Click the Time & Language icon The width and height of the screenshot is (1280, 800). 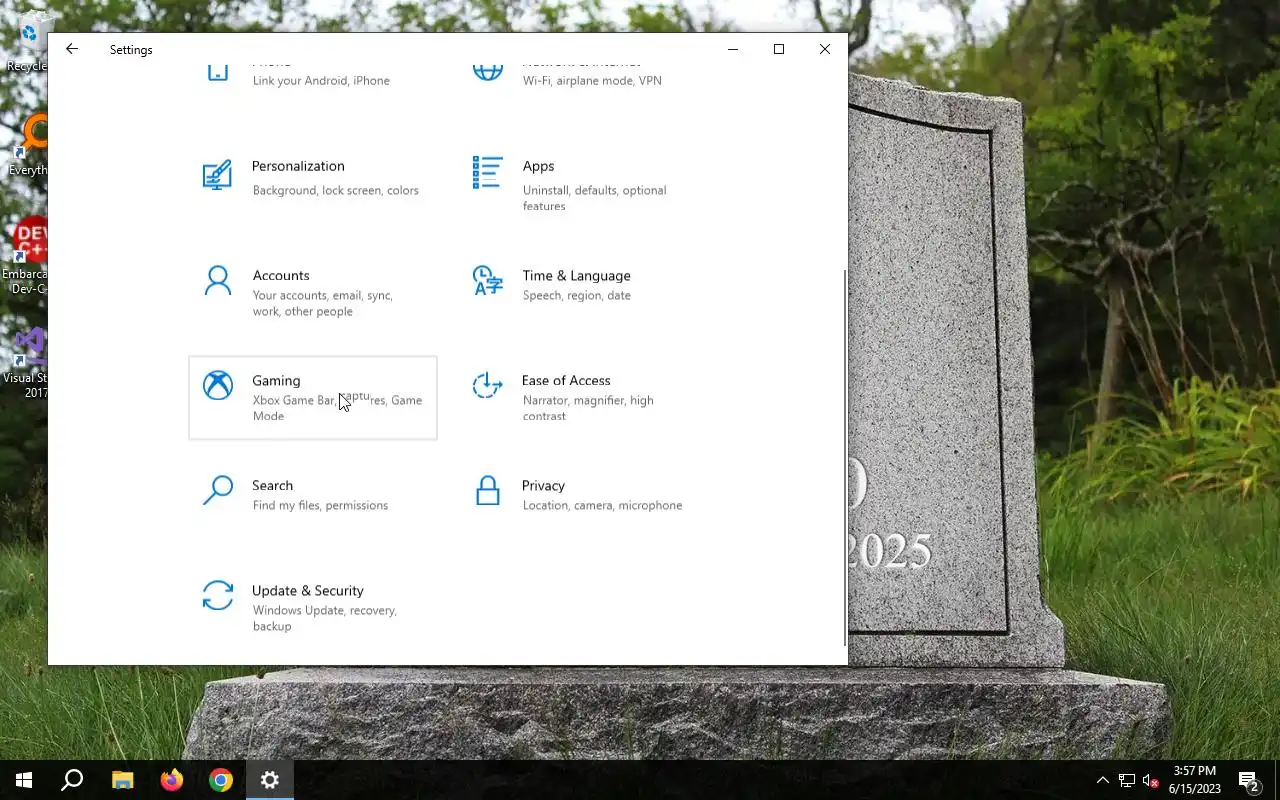[x=487, y=281]
